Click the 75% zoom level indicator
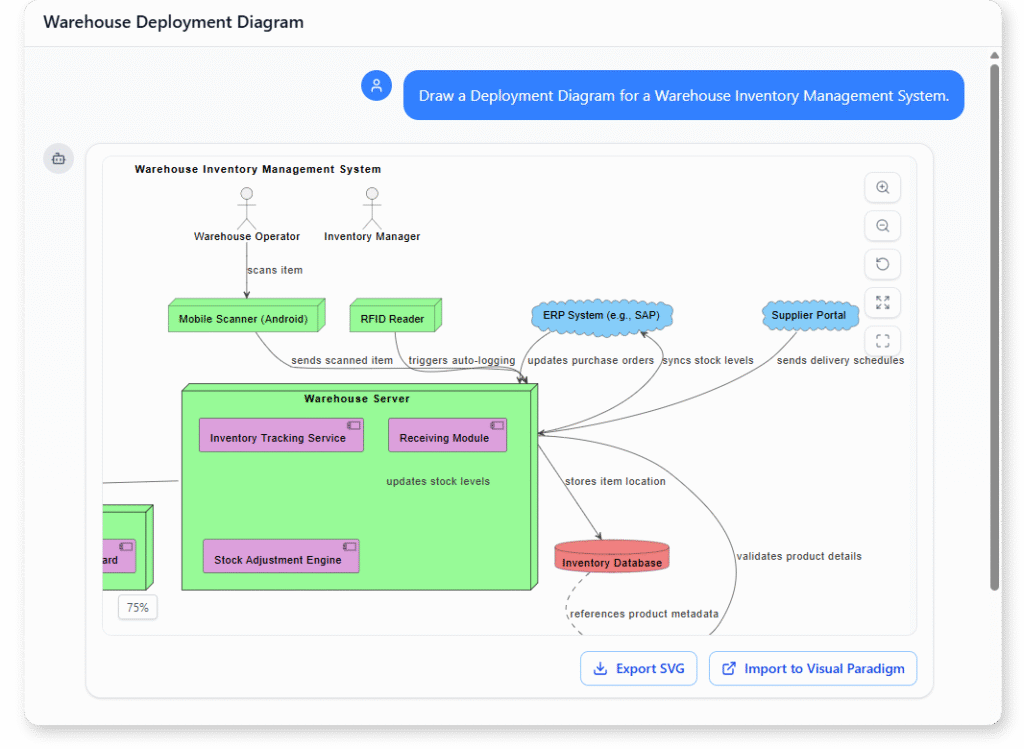The height and width of the screenshot is (749, 1024). [x=137, y=607]
